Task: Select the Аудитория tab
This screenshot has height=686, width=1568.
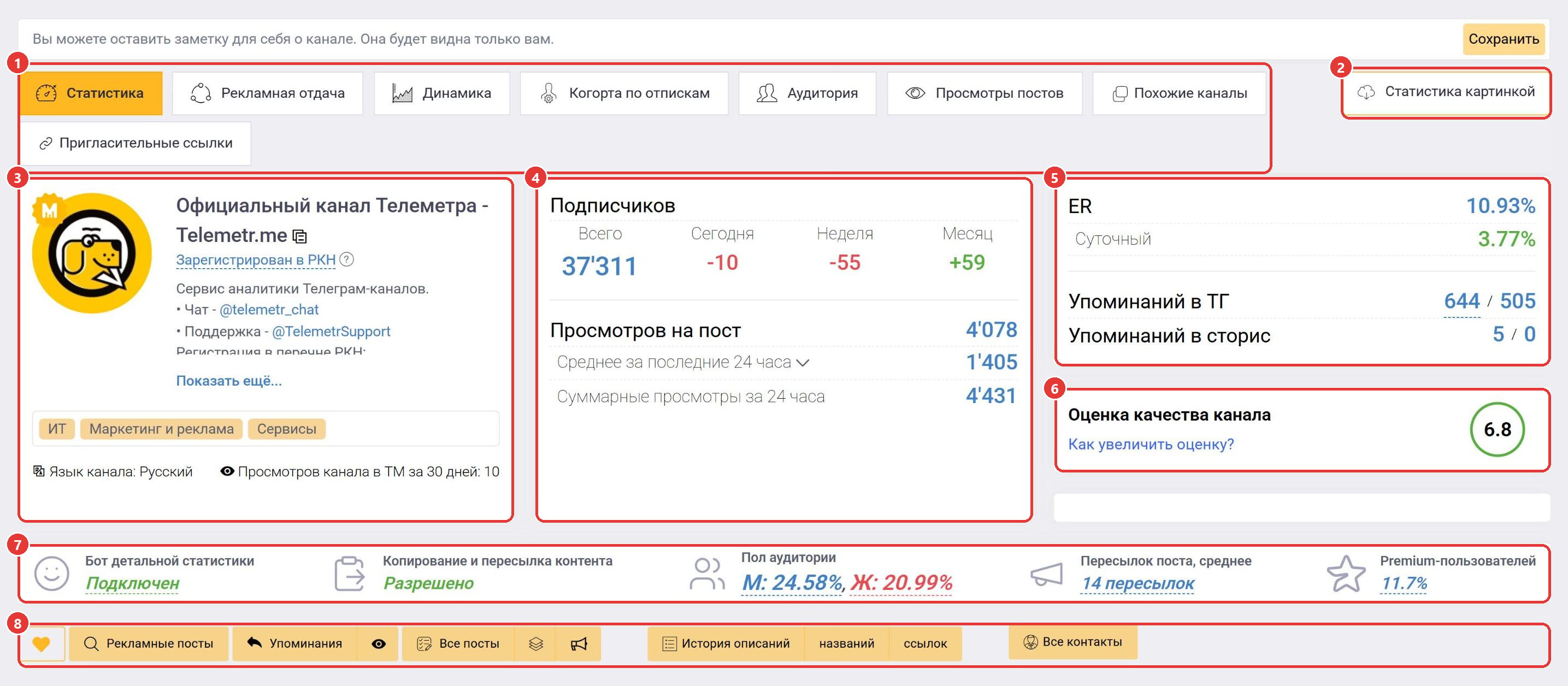Action: (807, 93)
